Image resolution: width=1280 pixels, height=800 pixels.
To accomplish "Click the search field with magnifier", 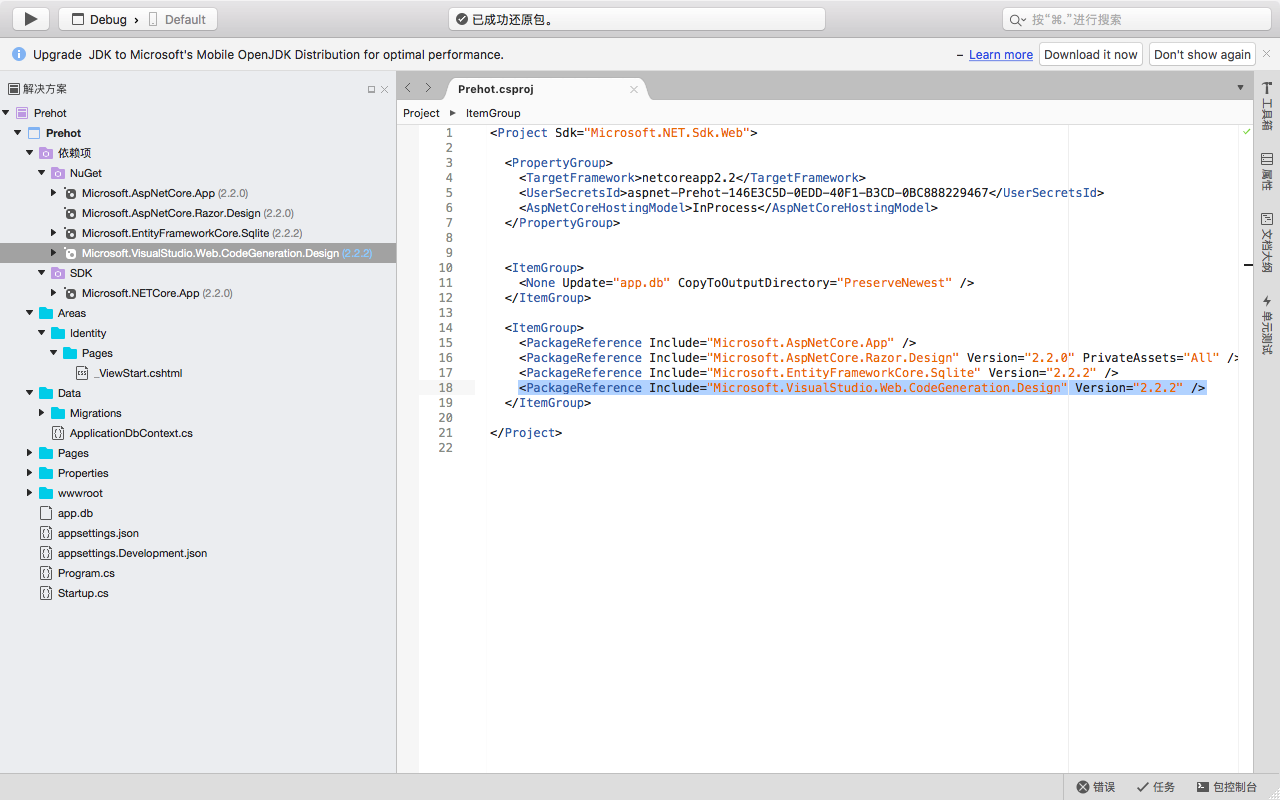I will pyautogui.click(x=1136, y=19).
